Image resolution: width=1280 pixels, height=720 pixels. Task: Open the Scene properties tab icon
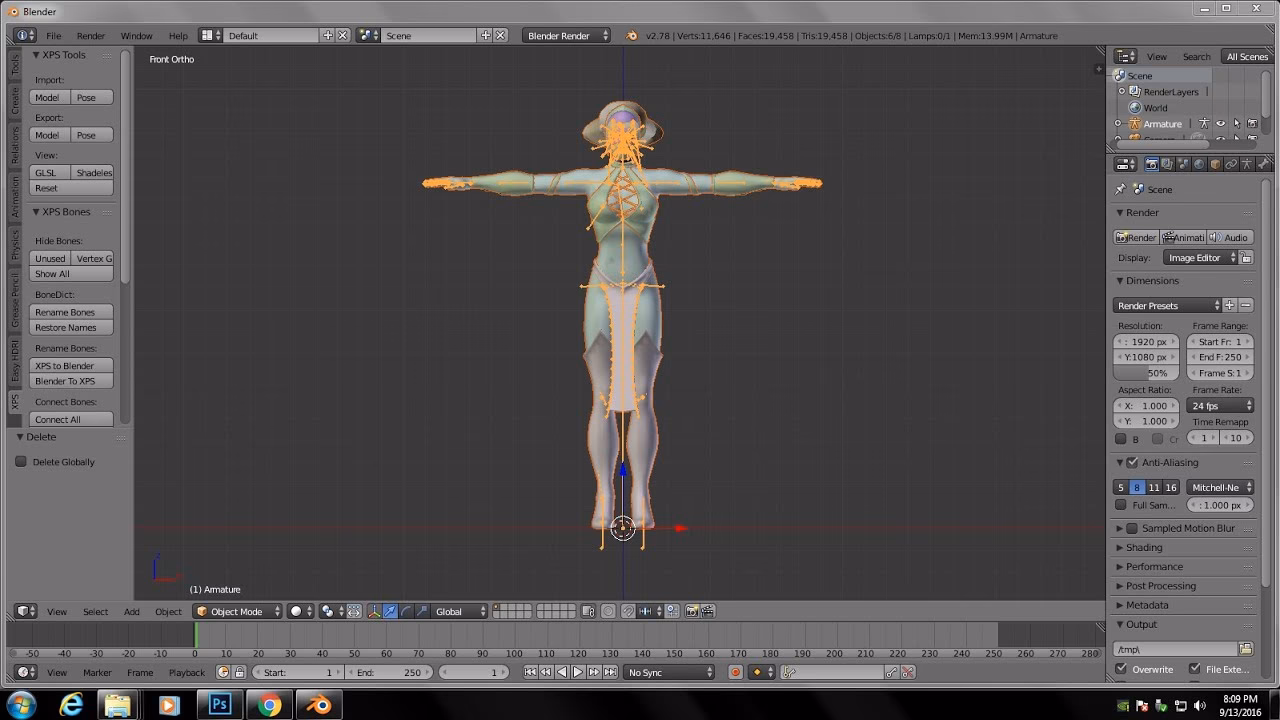tap(1183, 164)
